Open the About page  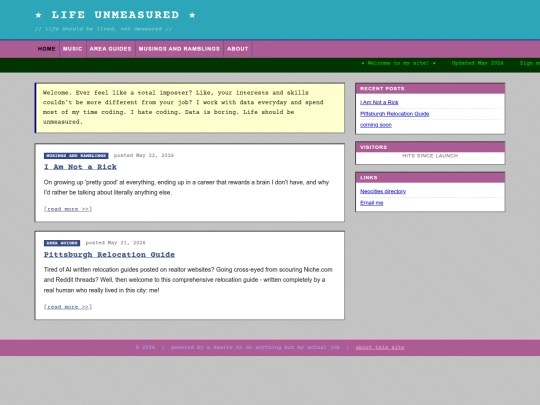click(x=238, y=49)
